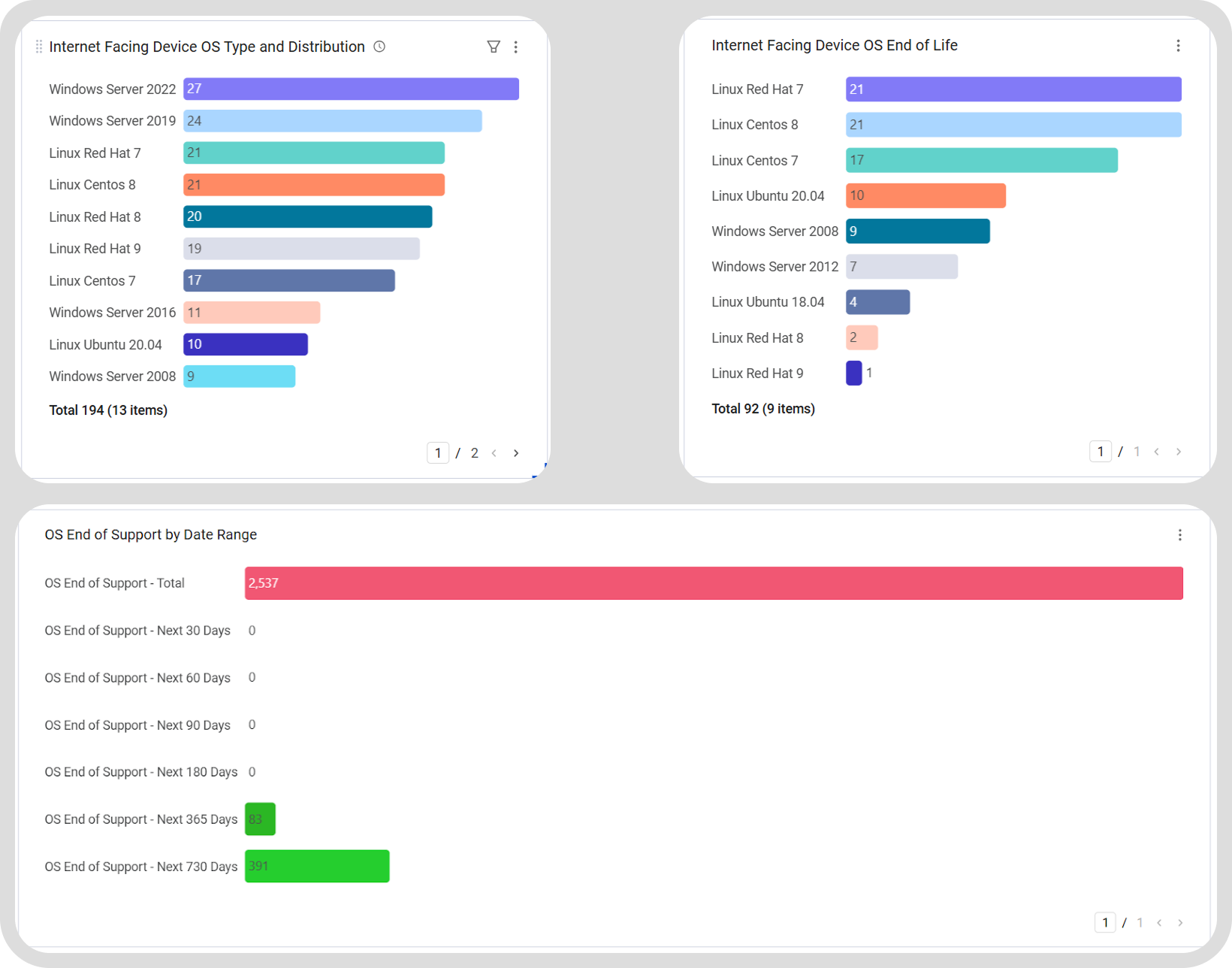Click next page arrow in End of Support by Date Range widget
The width and height of the screenshot is (1232, 968).
1180,923
